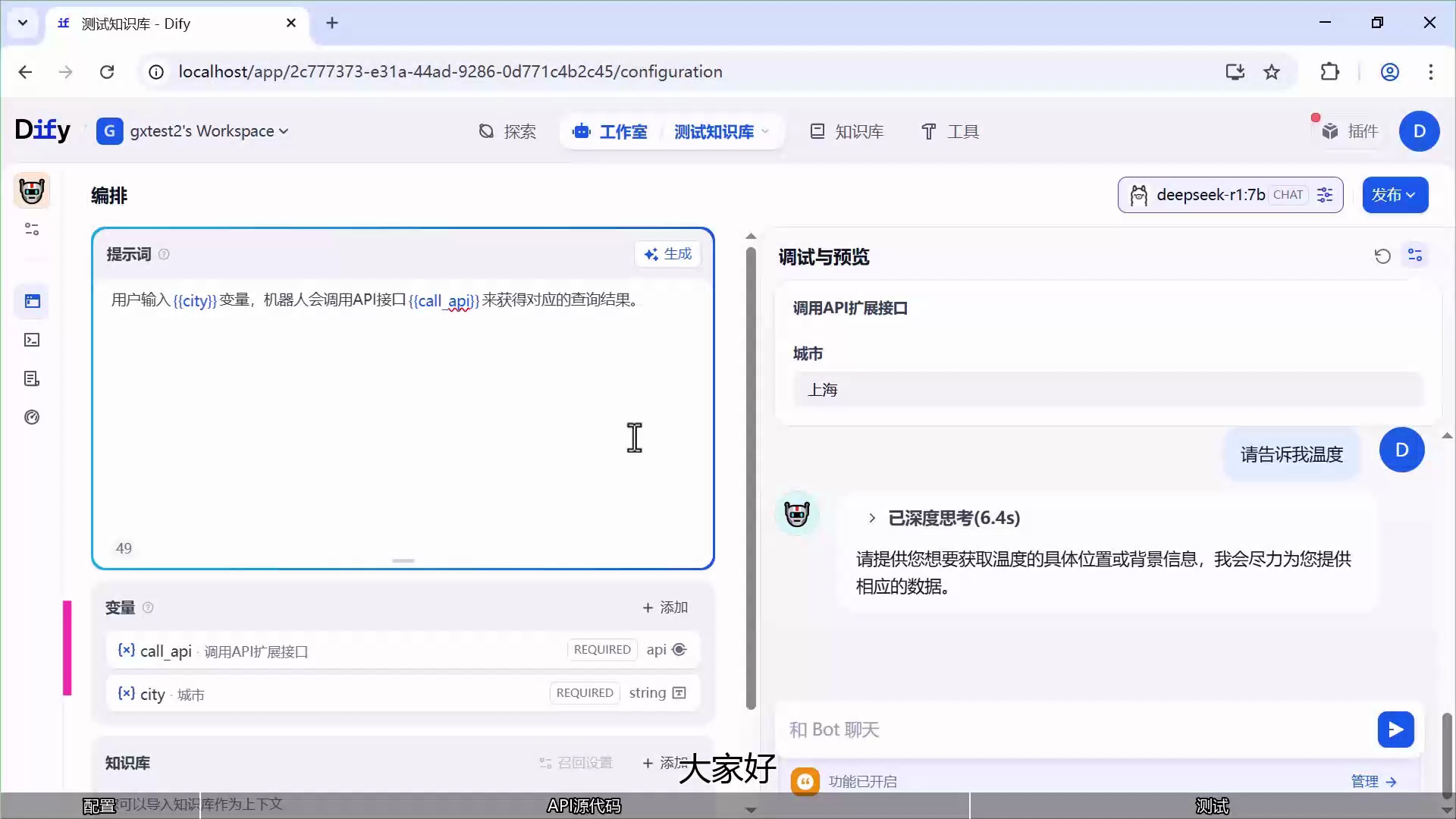Open the 工具 tools tab

point(950,132)
